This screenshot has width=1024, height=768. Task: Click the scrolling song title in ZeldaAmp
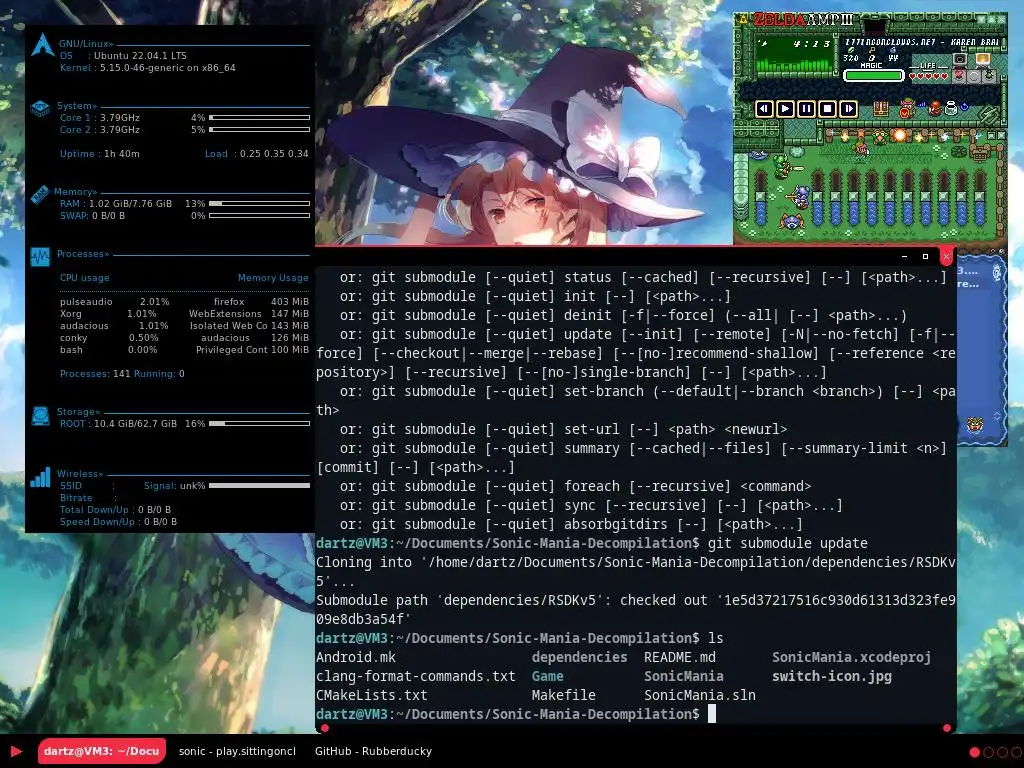click(x=923, y=42)
